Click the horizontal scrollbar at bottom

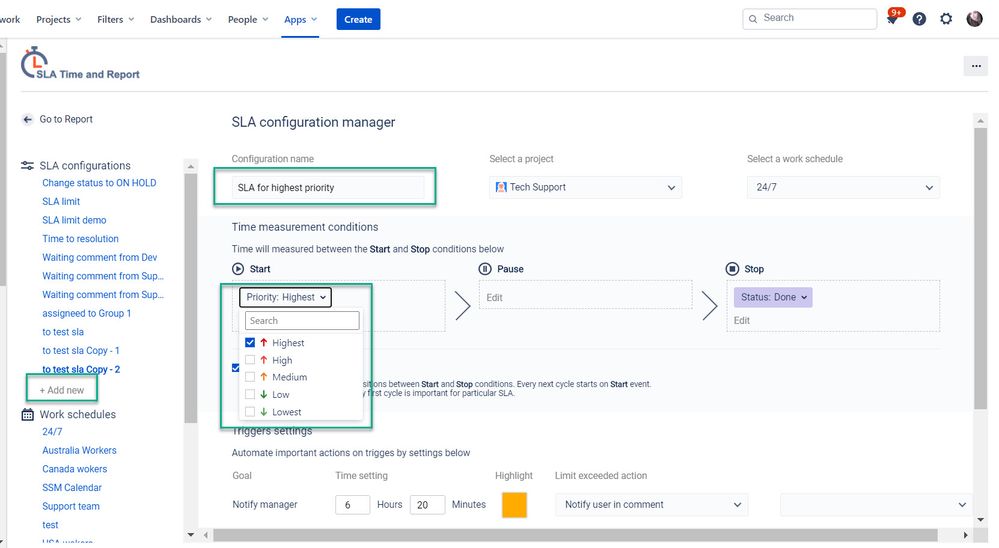575,535
